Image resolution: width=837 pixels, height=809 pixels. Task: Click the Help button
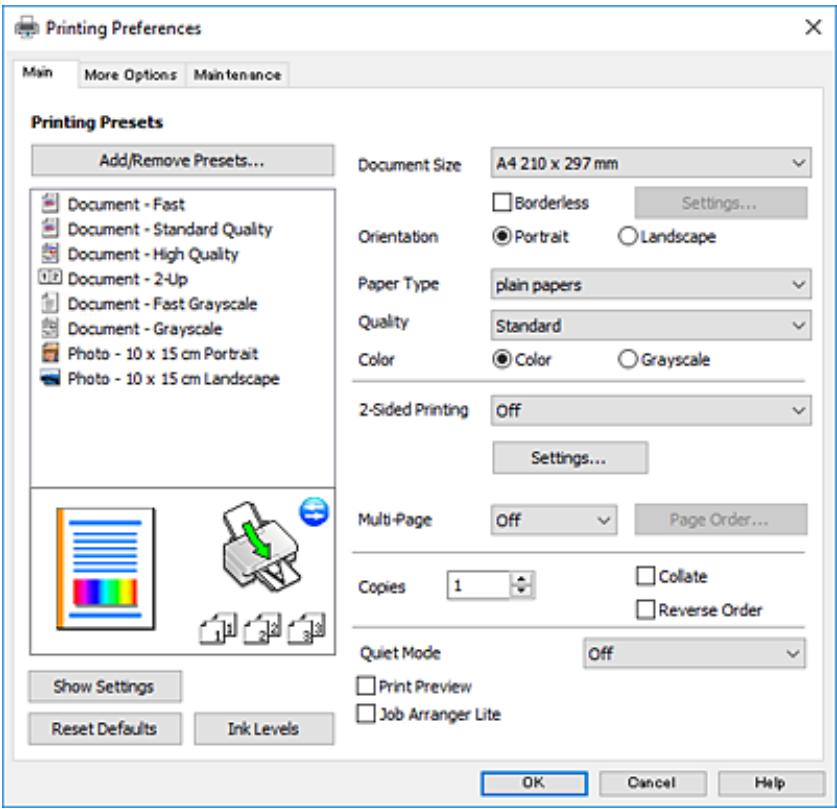(770, 783)
